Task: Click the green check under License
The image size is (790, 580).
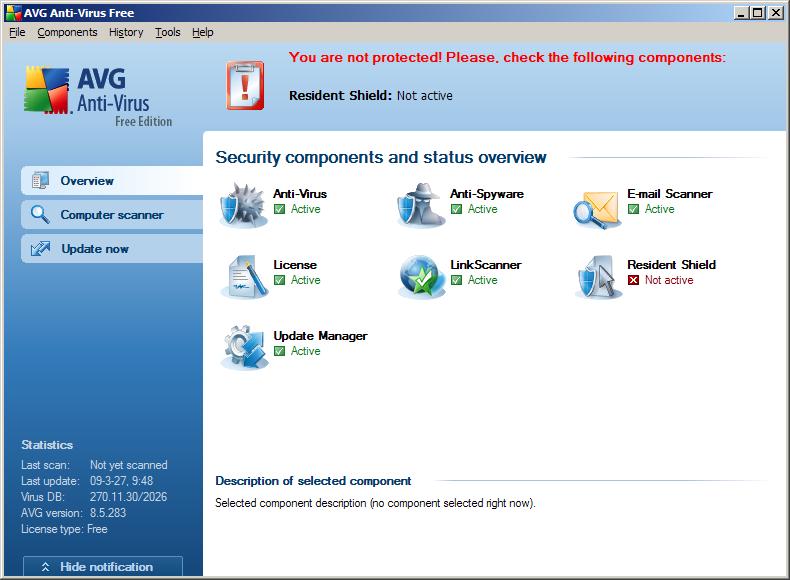Action: pos(280,280)
